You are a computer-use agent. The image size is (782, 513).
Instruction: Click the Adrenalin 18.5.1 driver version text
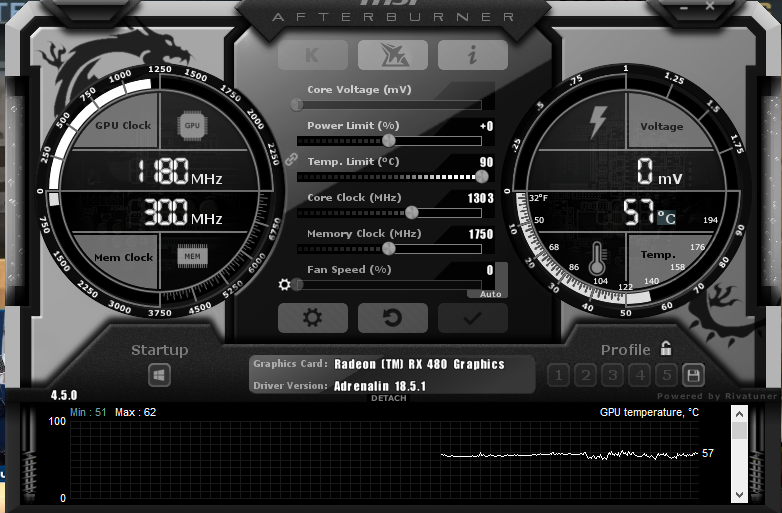[x=380, y=386]
